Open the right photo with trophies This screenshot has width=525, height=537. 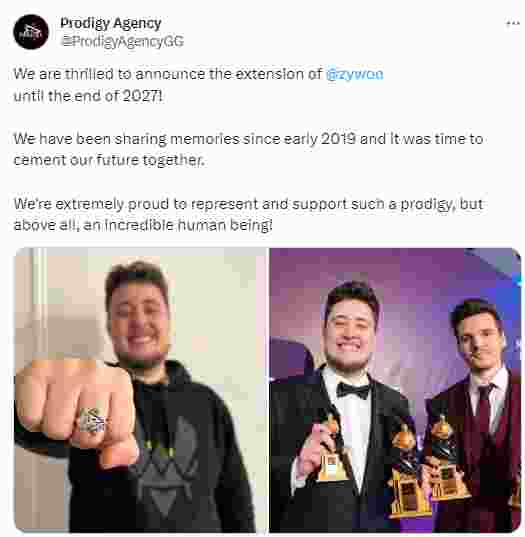point(395,390)
